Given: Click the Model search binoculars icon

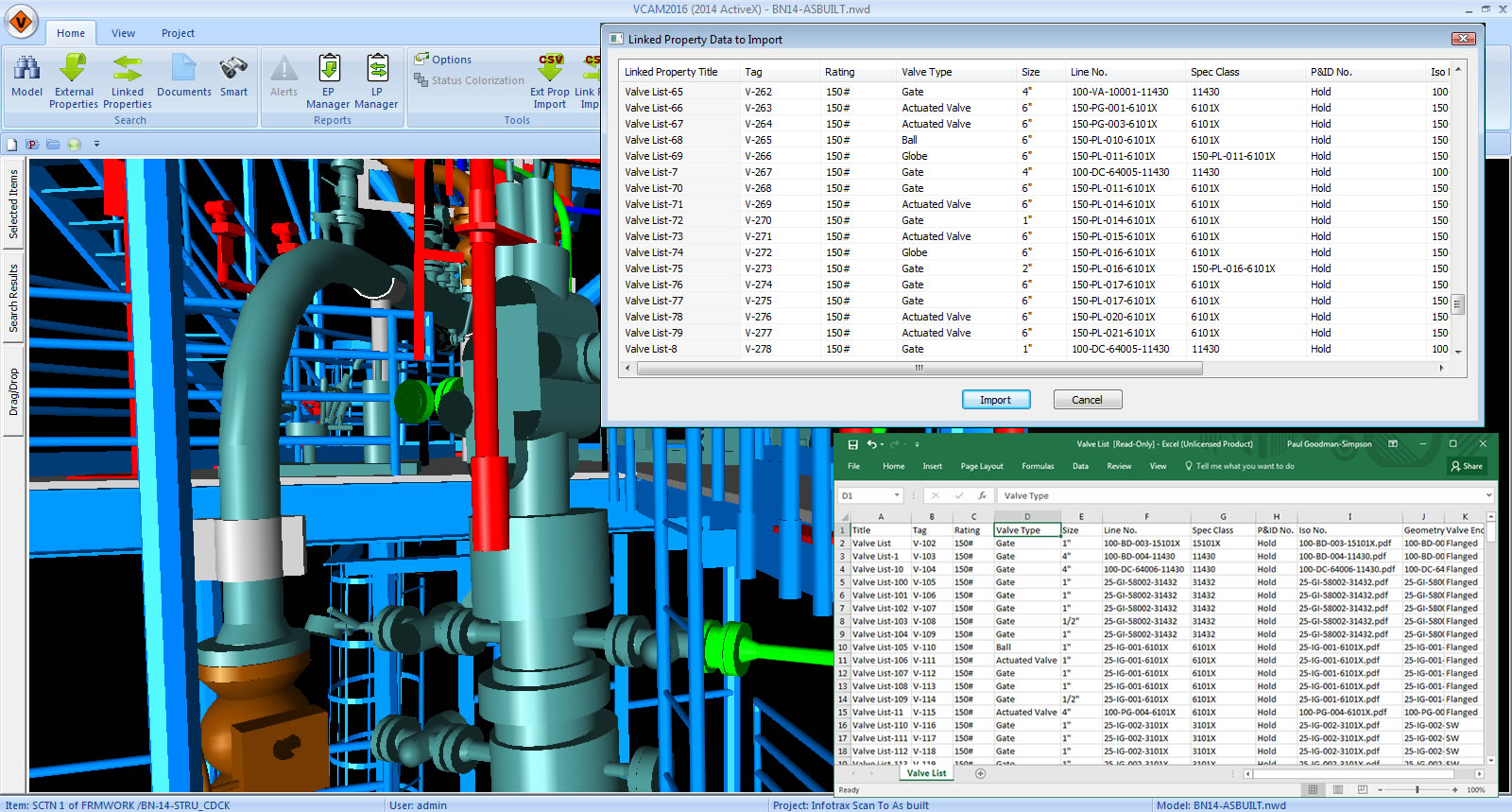Looking at the screenshot, I should click(26, 69).
